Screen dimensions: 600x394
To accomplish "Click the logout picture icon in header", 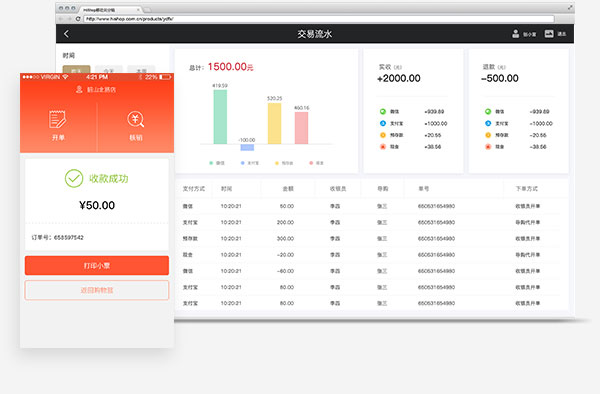I will coord(549,34).
